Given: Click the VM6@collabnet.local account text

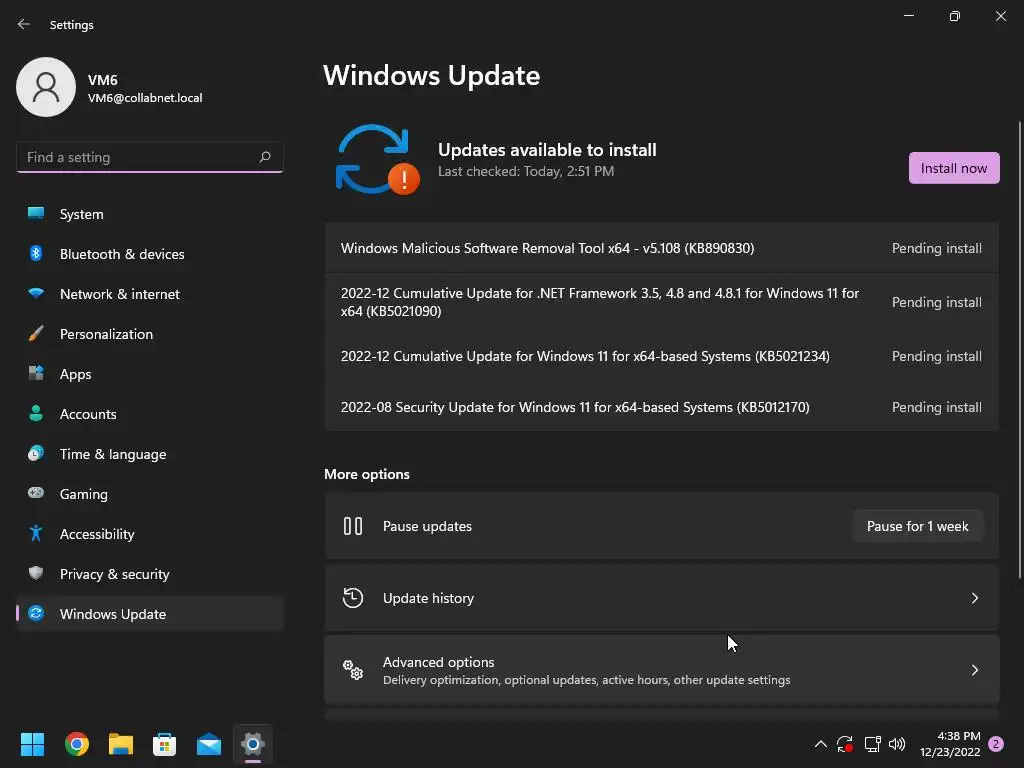Looking at the screenshot, I should click(x=145, y=98).
